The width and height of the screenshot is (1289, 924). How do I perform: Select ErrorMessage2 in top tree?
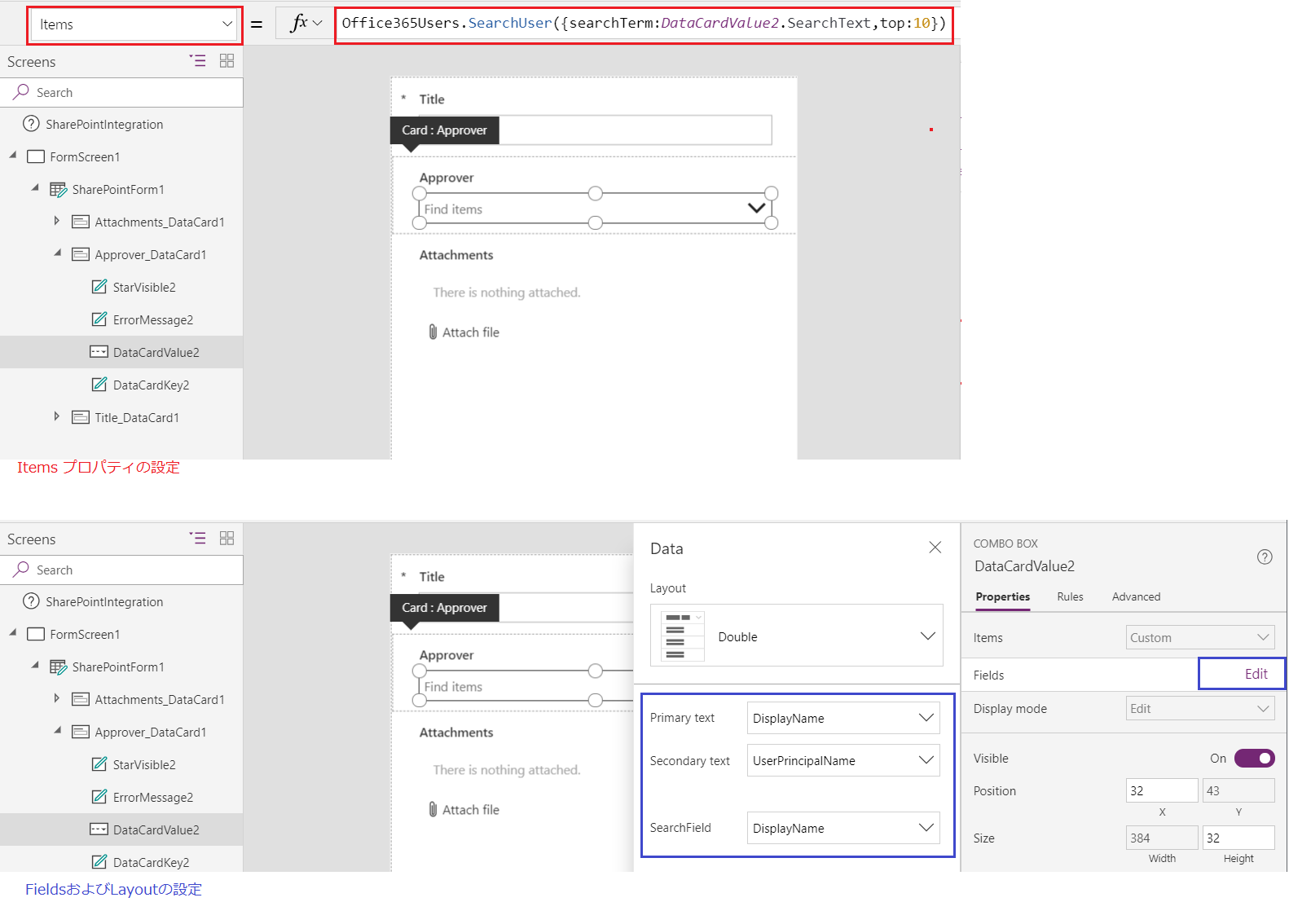tap(153, 320)
